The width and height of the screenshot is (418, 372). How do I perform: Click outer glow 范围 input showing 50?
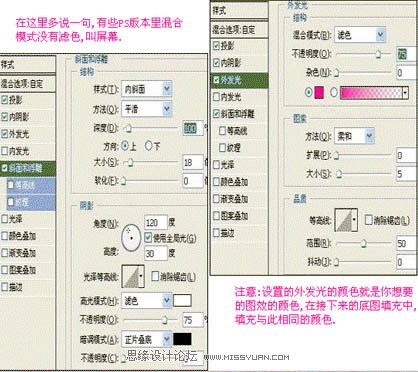[406, 243]
